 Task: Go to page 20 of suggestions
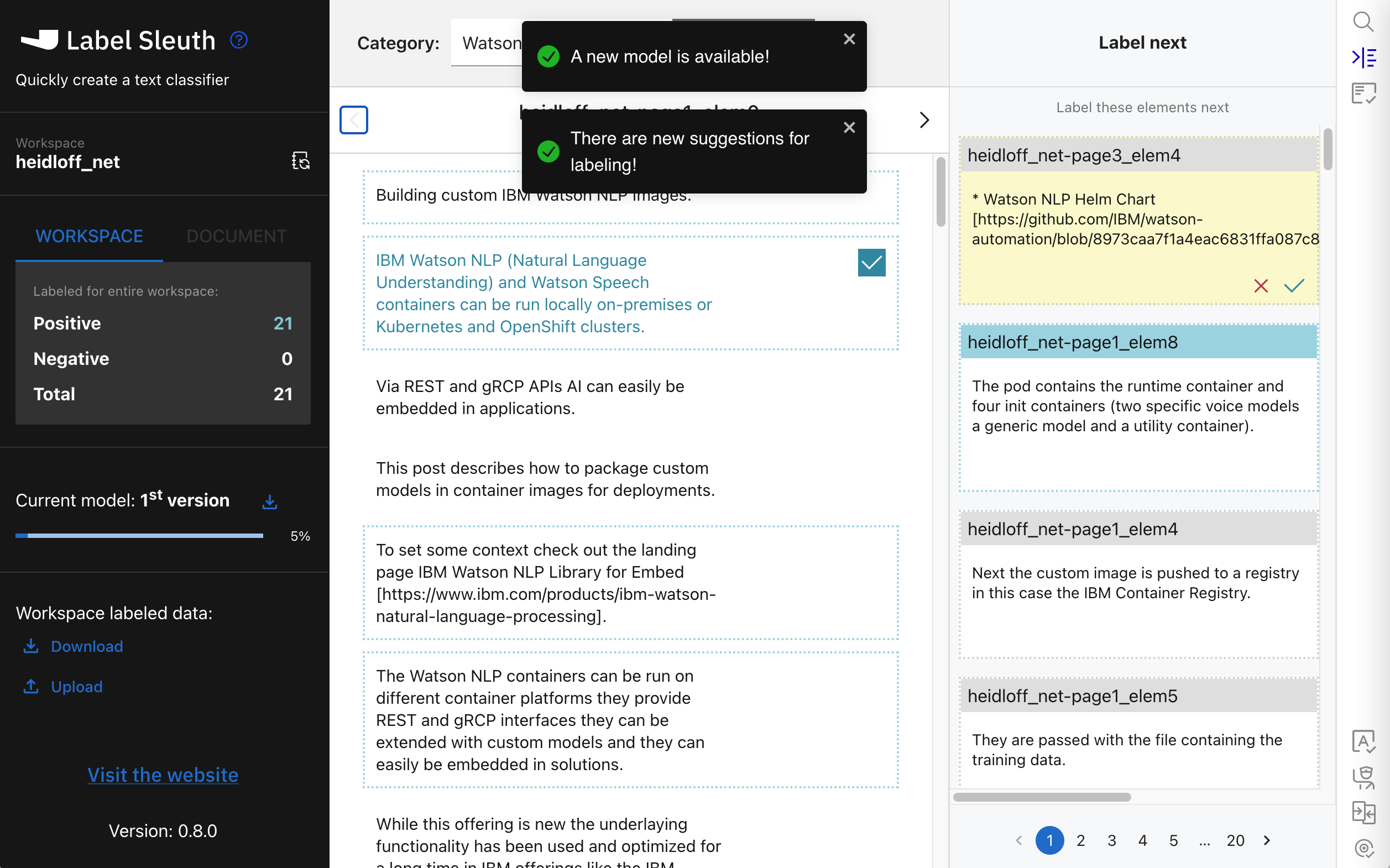tap(1236, 840)
